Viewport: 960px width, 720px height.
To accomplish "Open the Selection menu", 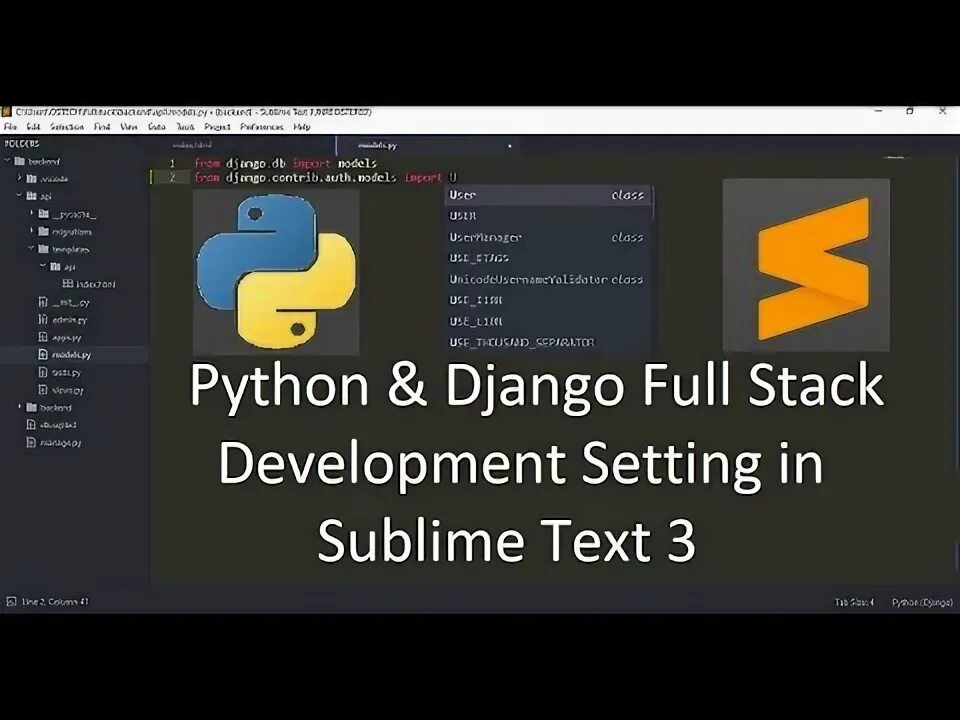I will point(67,127).
